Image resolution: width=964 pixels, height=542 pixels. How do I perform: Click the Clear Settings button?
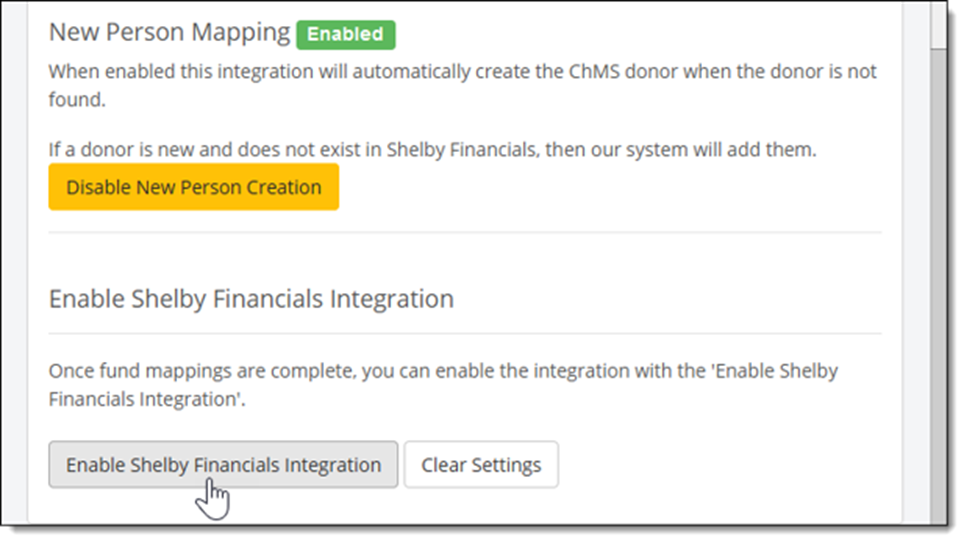[x=481, y=465]
